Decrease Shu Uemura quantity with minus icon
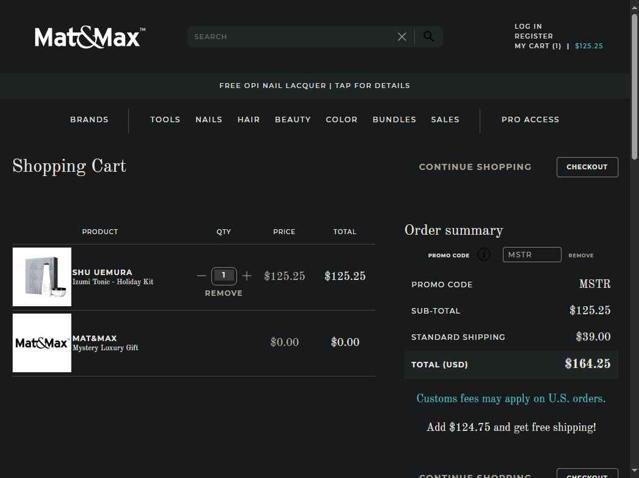This screenshot has width=639, height=478. click(x=201, y=276)
